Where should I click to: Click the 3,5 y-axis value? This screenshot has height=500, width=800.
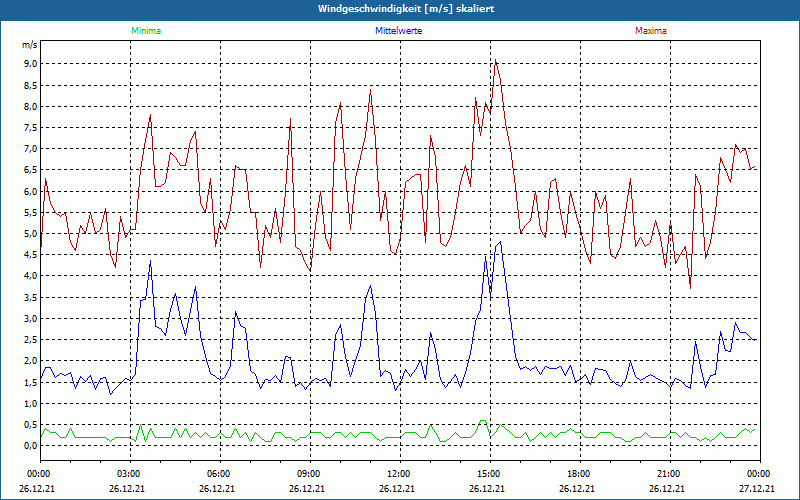point(31,297)
